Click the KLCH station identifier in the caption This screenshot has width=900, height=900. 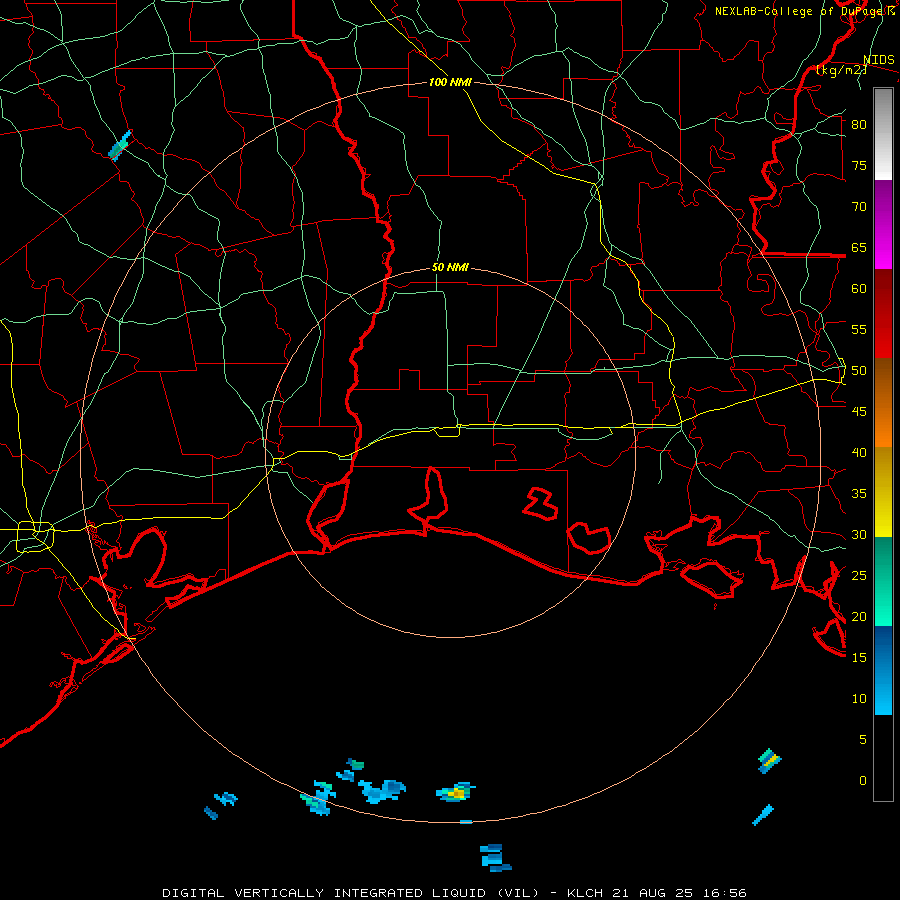pos(585,893)
